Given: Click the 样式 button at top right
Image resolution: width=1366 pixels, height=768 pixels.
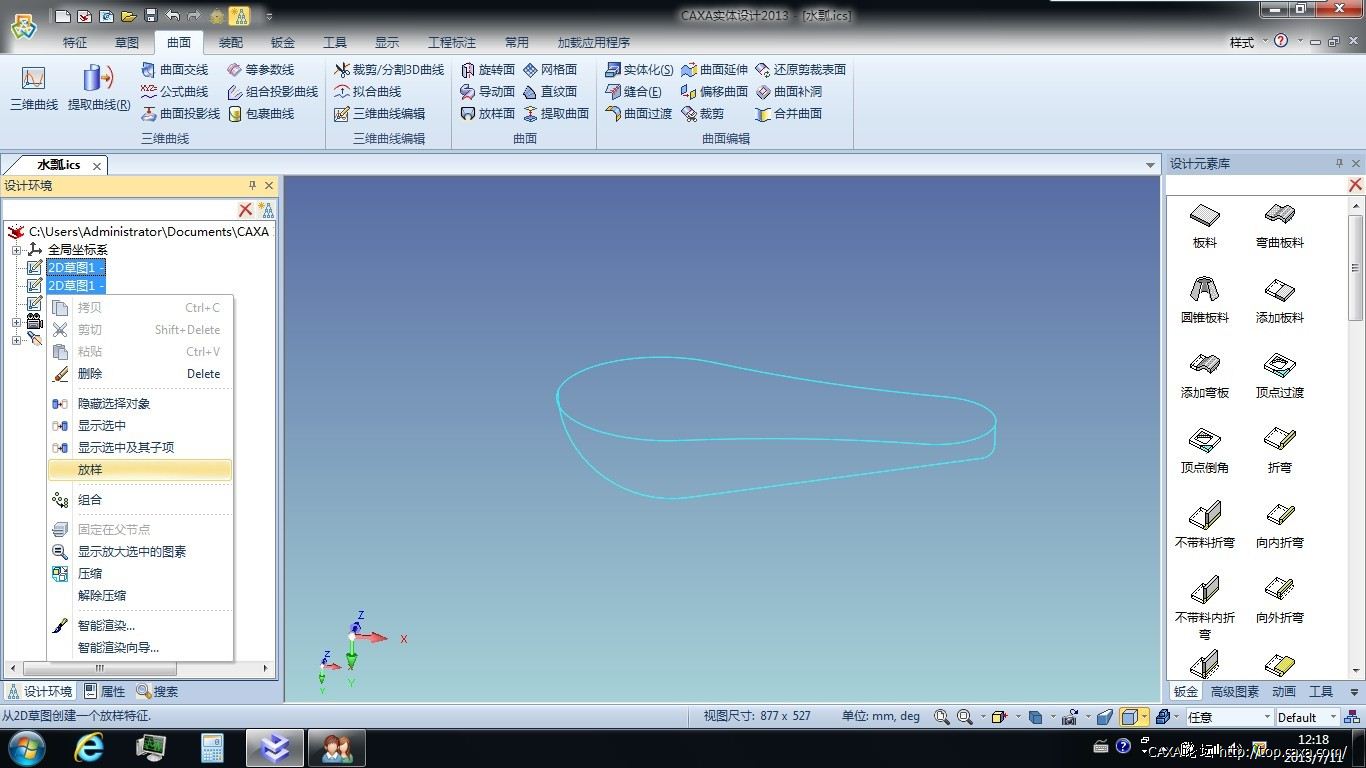Looking at the screenshot, I should tap(1243, 42).
